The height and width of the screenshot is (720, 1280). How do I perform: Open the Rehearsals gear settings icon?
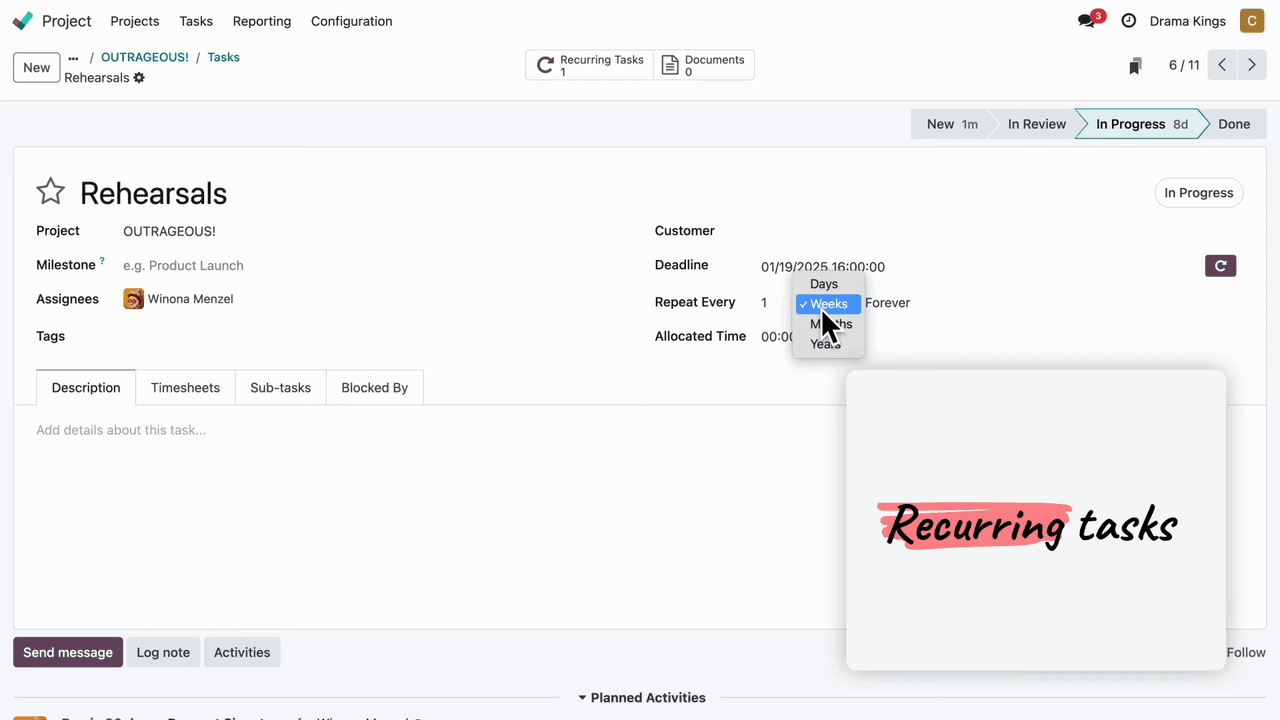pos(139,78)
